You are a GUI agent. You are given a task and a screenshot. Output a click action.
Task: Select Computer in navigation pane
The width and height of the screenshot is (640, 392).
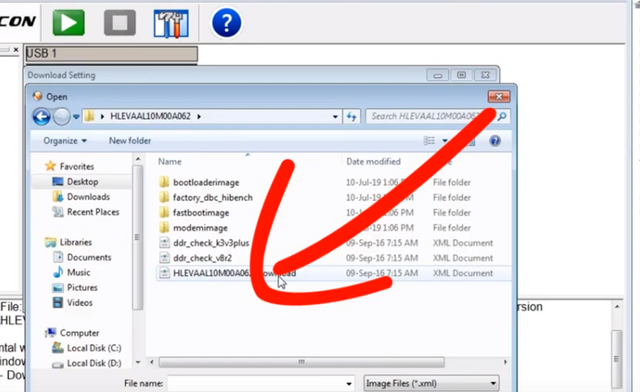pyautogui.click(x=79, y=333)
